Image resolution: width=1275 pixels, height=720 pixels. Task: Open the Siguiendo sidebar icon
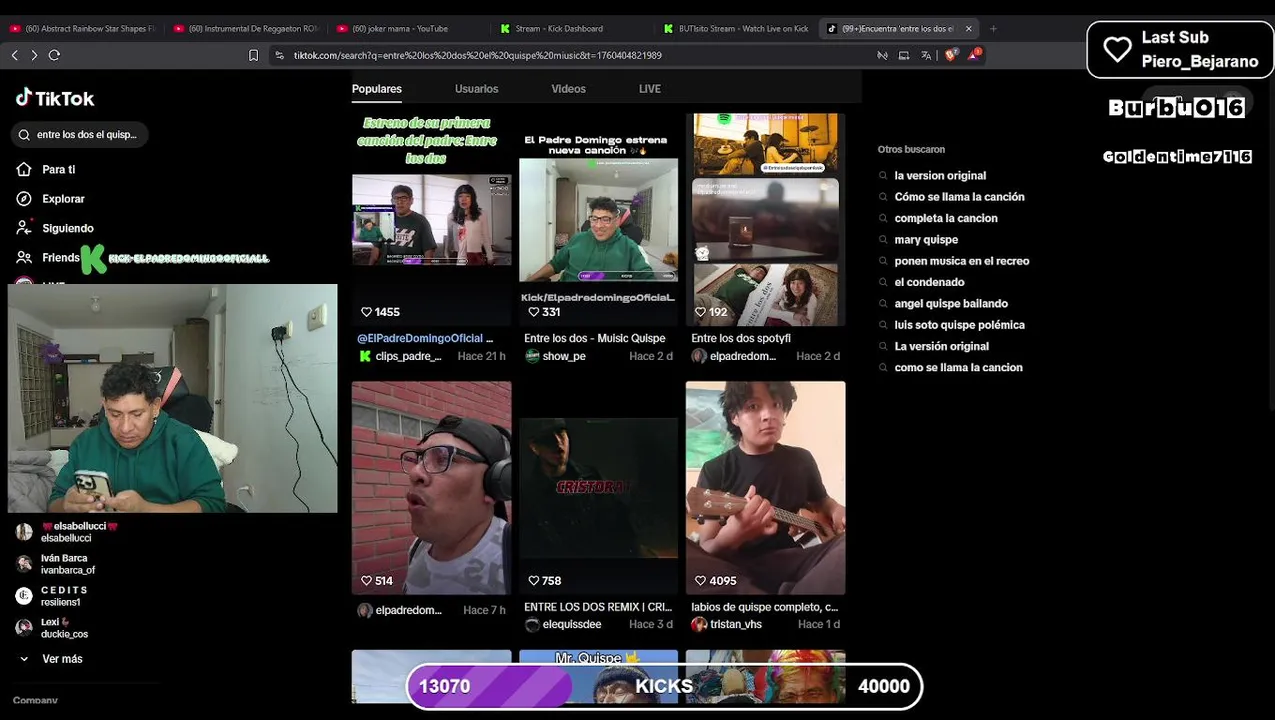point(24,228)
